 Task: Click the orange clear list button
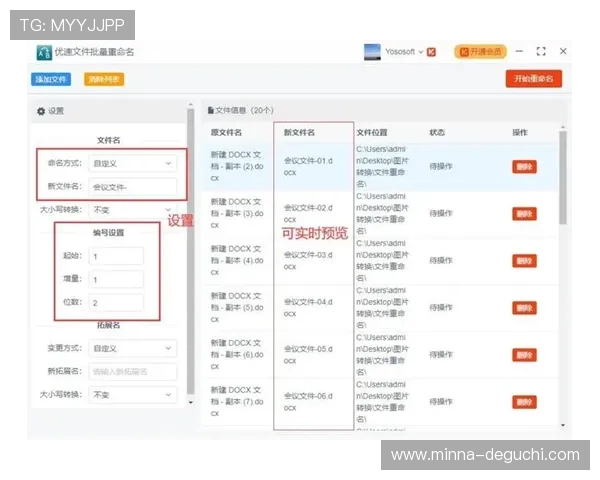pos(104,79)
